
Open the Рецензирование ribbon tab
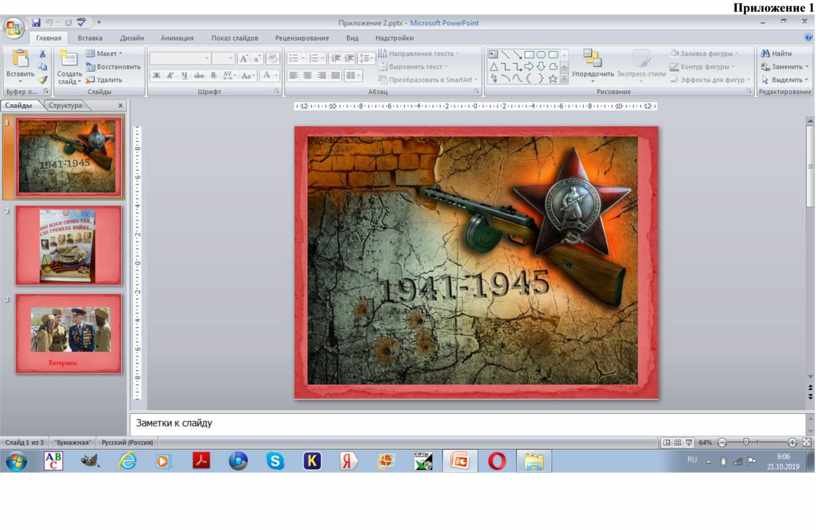pos(302,37)
